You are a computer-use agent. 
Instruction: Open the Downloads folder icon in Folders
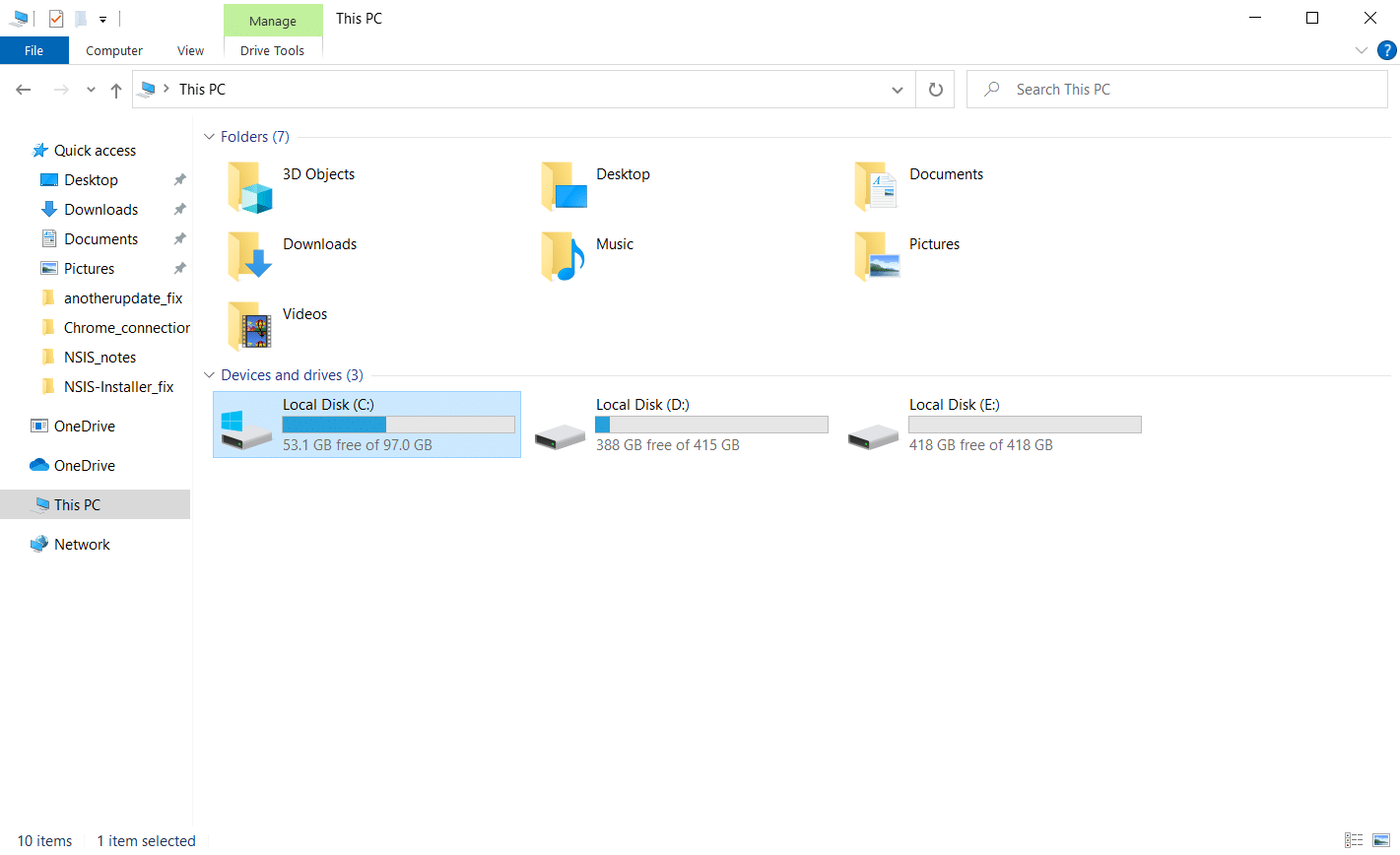250,257
